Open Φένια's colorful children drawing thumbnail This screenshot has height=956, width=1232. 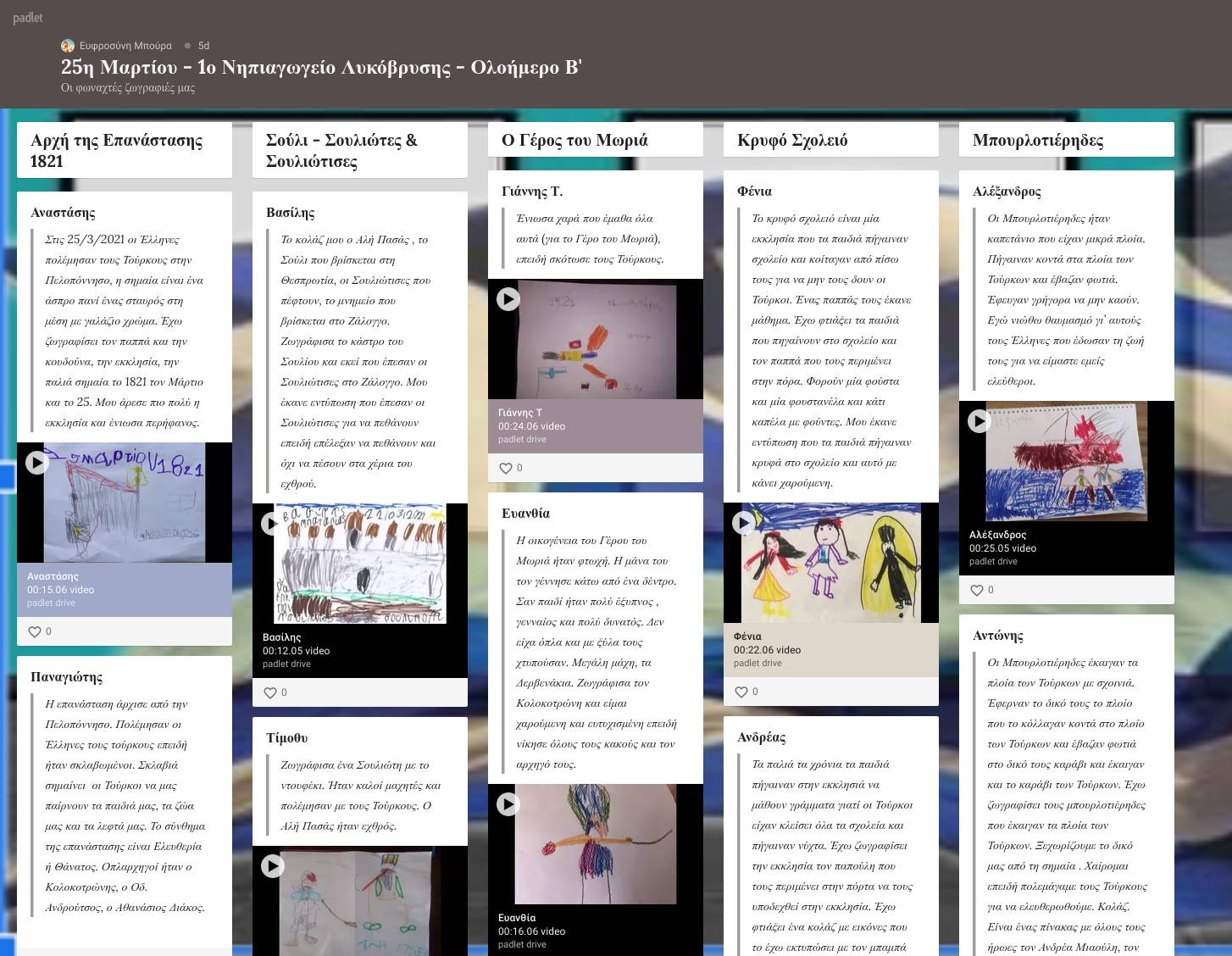click(830, 563)
